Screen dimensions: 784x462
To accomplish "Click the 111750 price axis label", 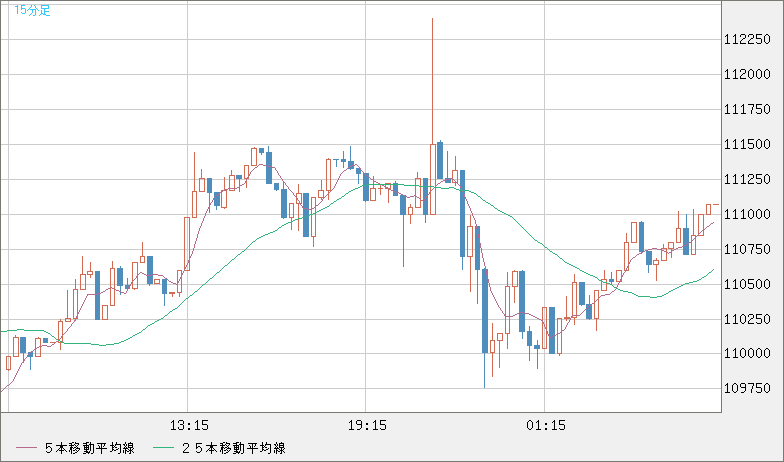I will [x=745, y=109].
